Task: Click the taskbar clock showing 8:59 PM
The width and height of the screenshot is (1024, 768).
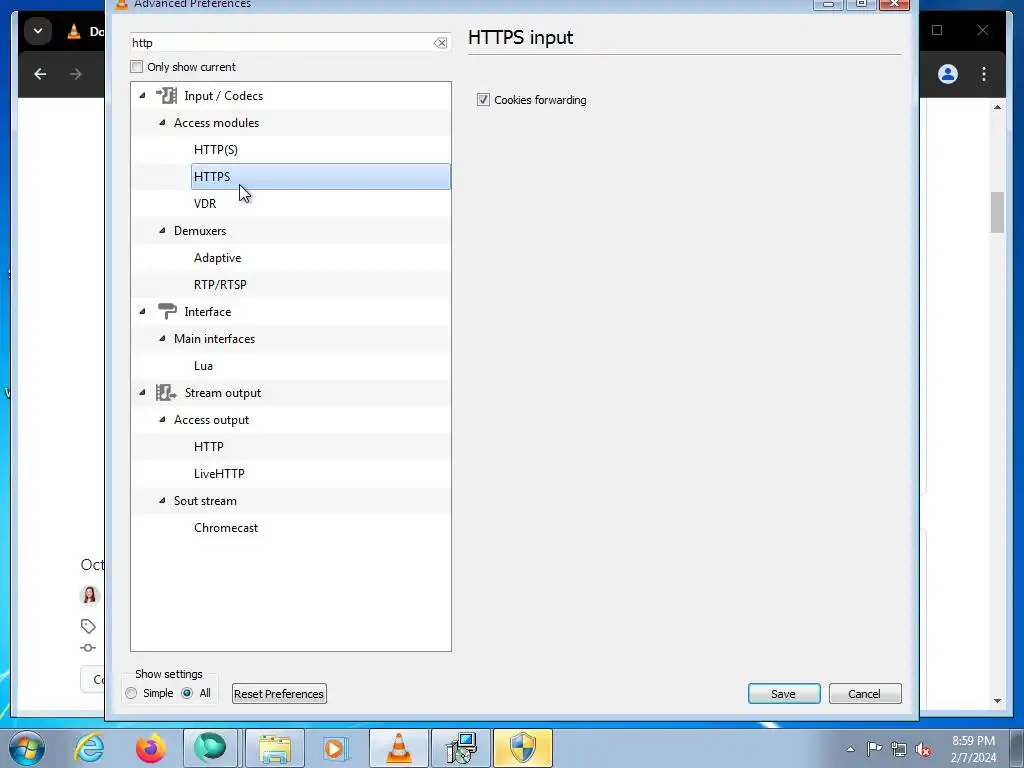Action: [973, 749]
